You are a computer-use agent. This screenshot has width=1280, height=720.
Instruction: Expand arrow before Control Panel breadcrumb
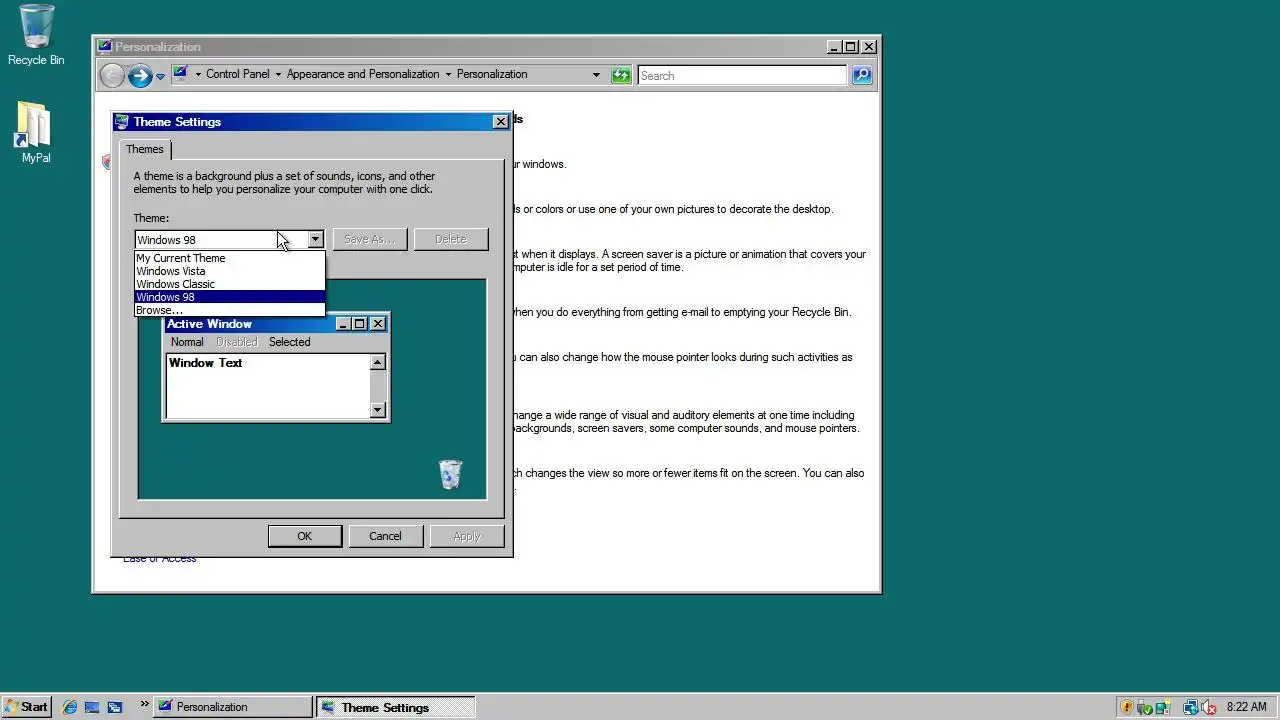pos(198,74)
